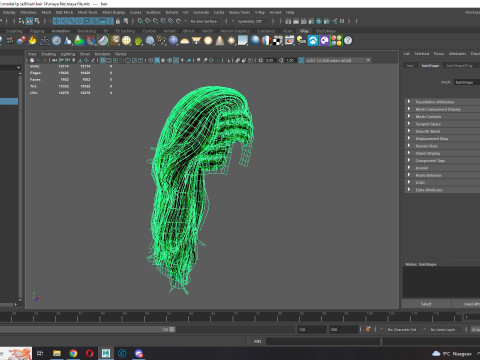Click the green-highlighted dish shelf icon
The width and height of the screenshot is (480, 360).
pos(103,41)
